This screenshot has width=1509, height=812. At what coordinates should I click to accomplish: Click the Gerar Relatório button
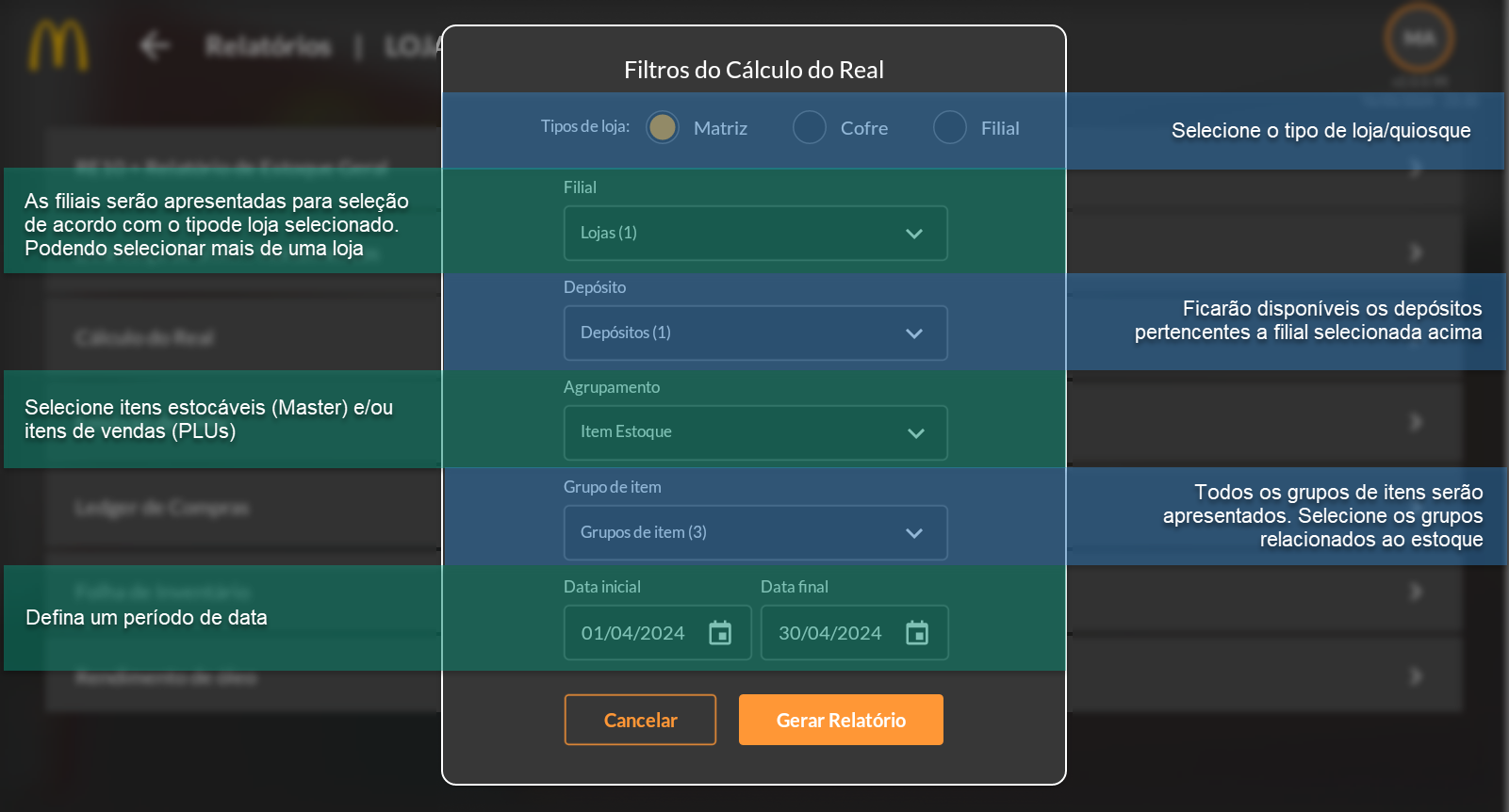[841, 720]
